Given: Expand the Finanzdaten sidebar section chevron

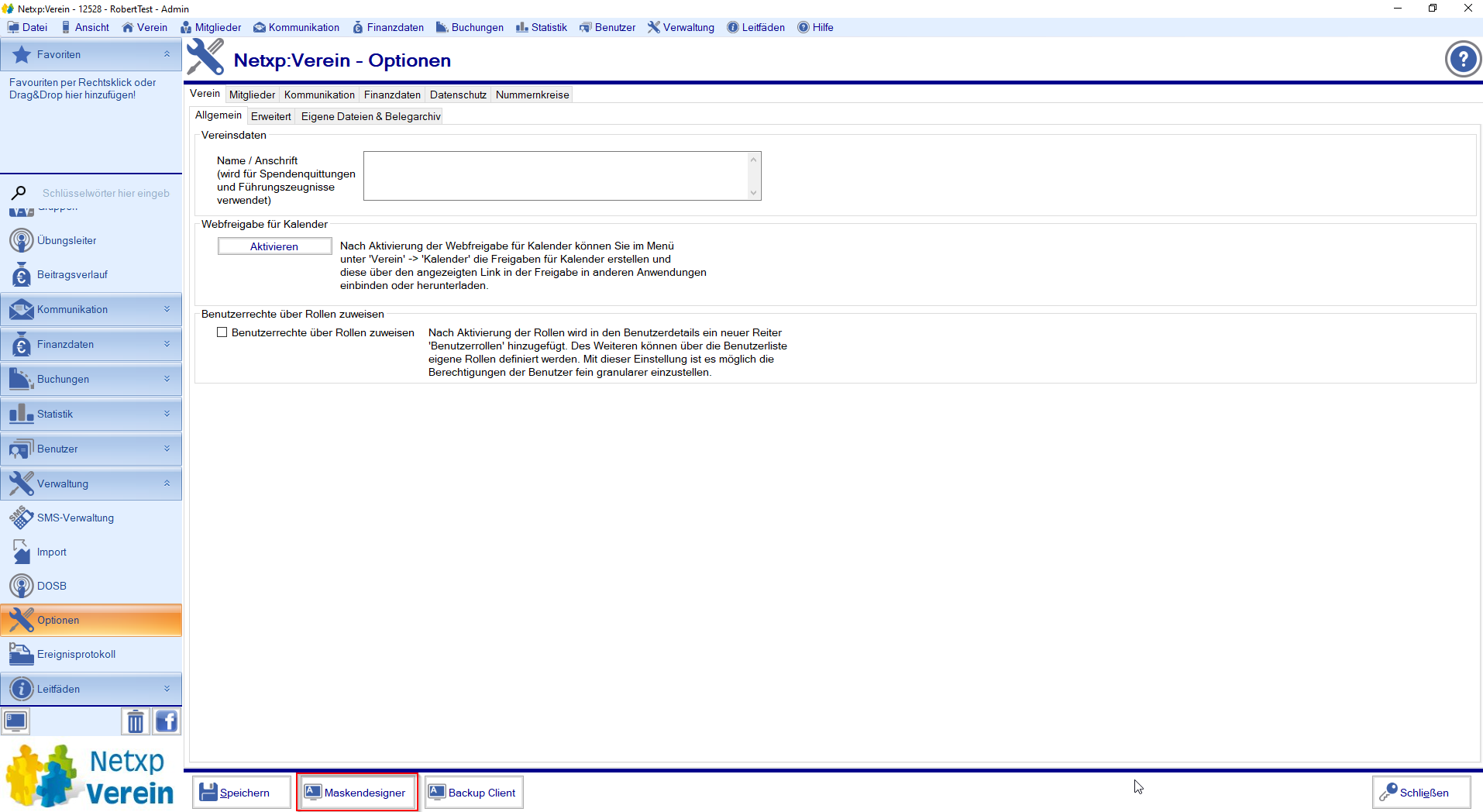Looking at the screenshot, I should [167, 344].
